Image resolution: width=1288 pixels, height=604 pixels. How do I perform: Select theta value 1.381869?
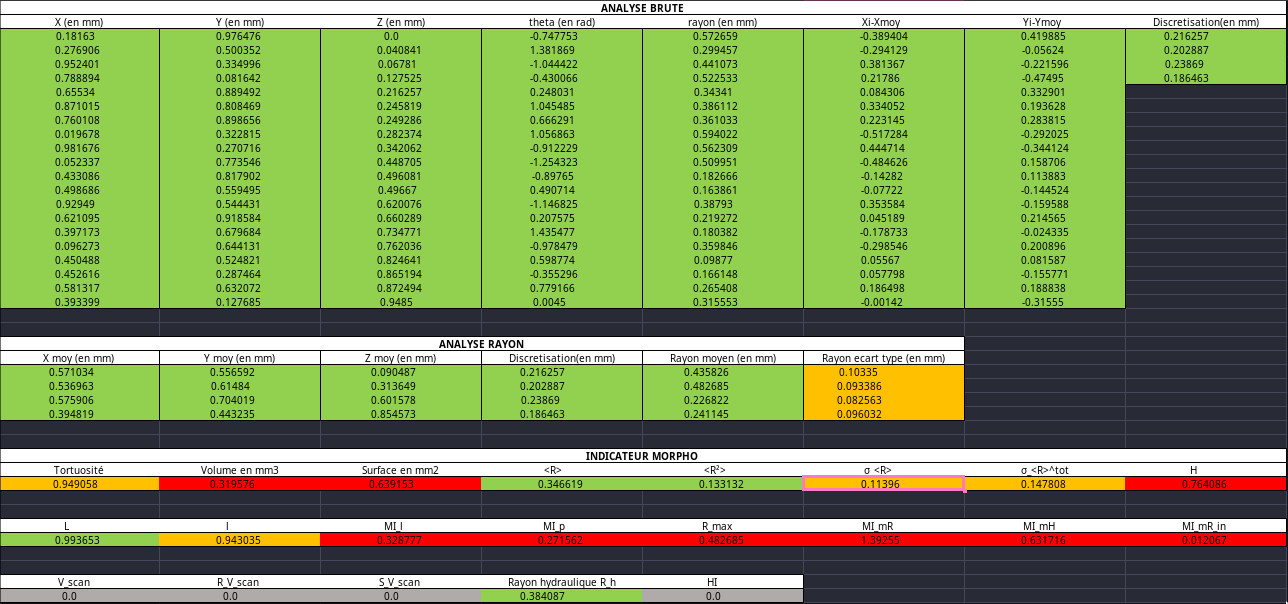pyautogui.click(x=562, y=50)
